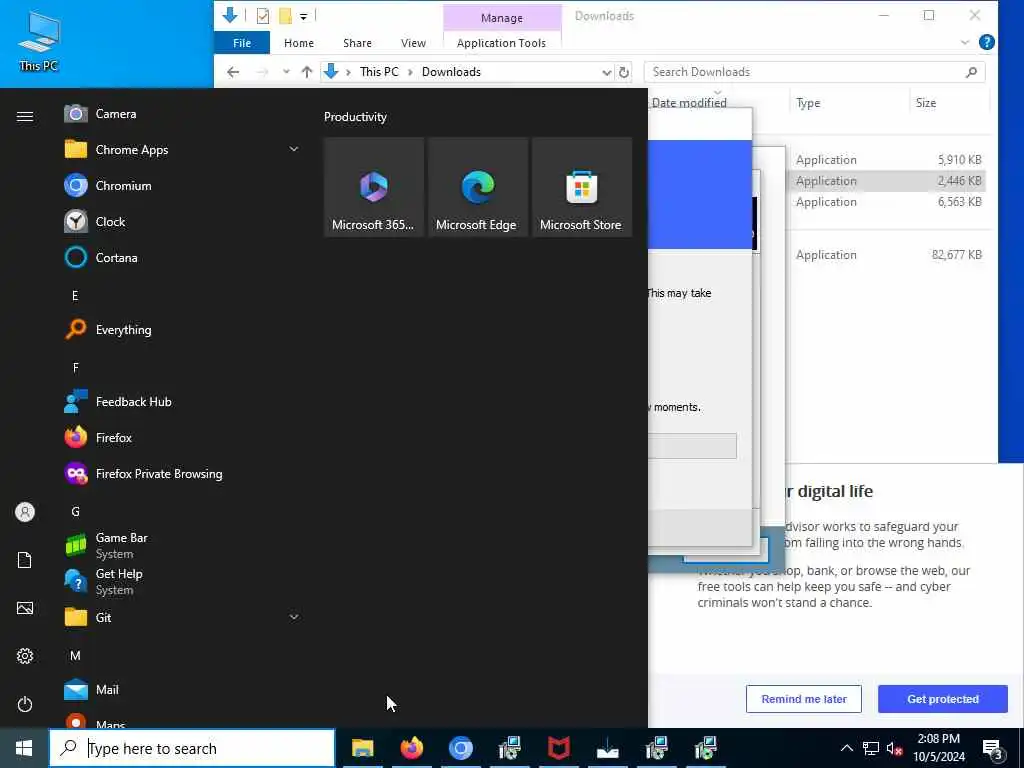Click the Microsoft Edge tile
Viewport: 1024px width, 768px height.
(x=477, y=187)
